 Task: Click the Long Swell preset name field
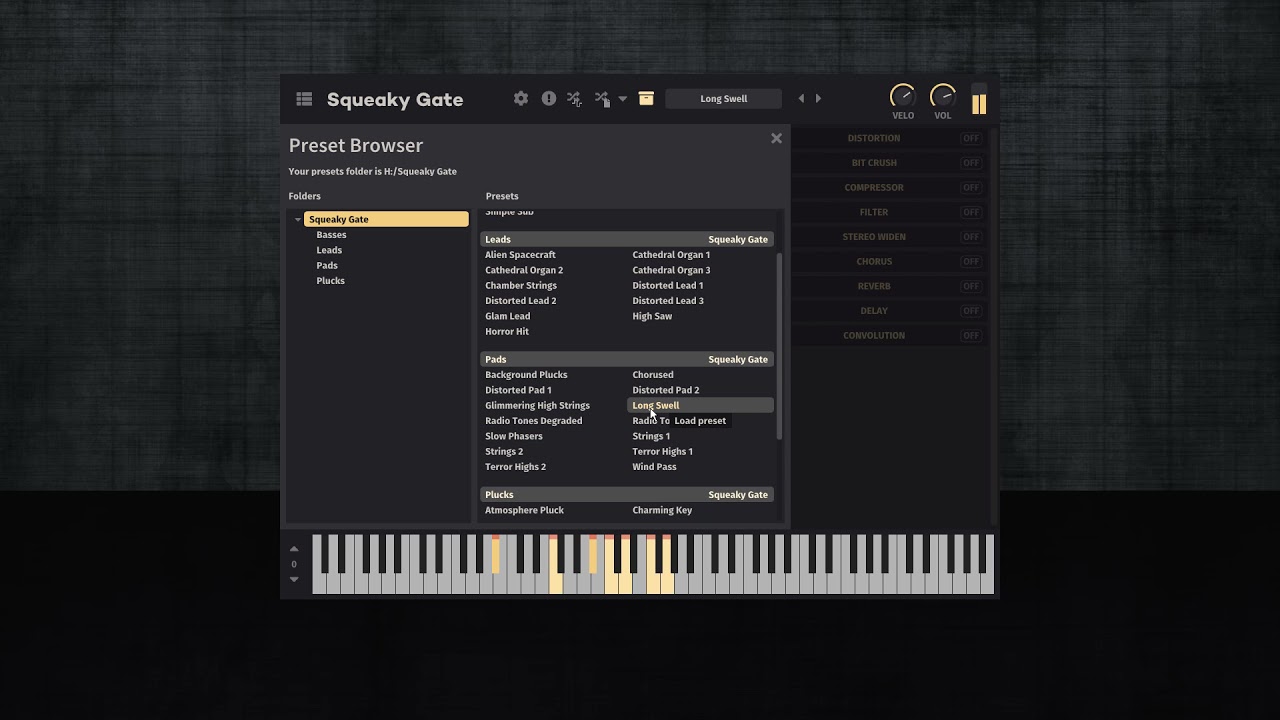tap(724, 98)
